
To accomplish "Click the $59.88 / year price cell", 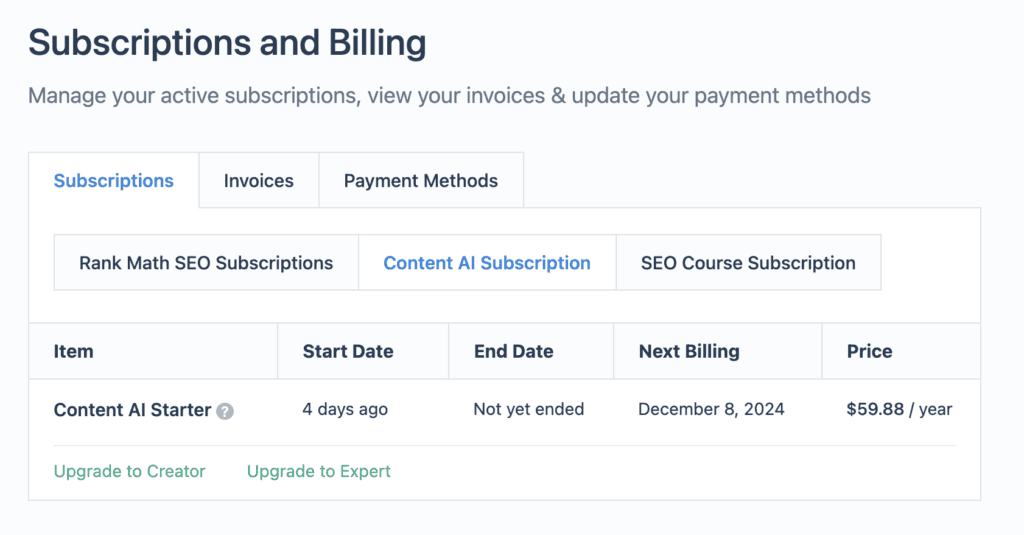I will [899, 410].
